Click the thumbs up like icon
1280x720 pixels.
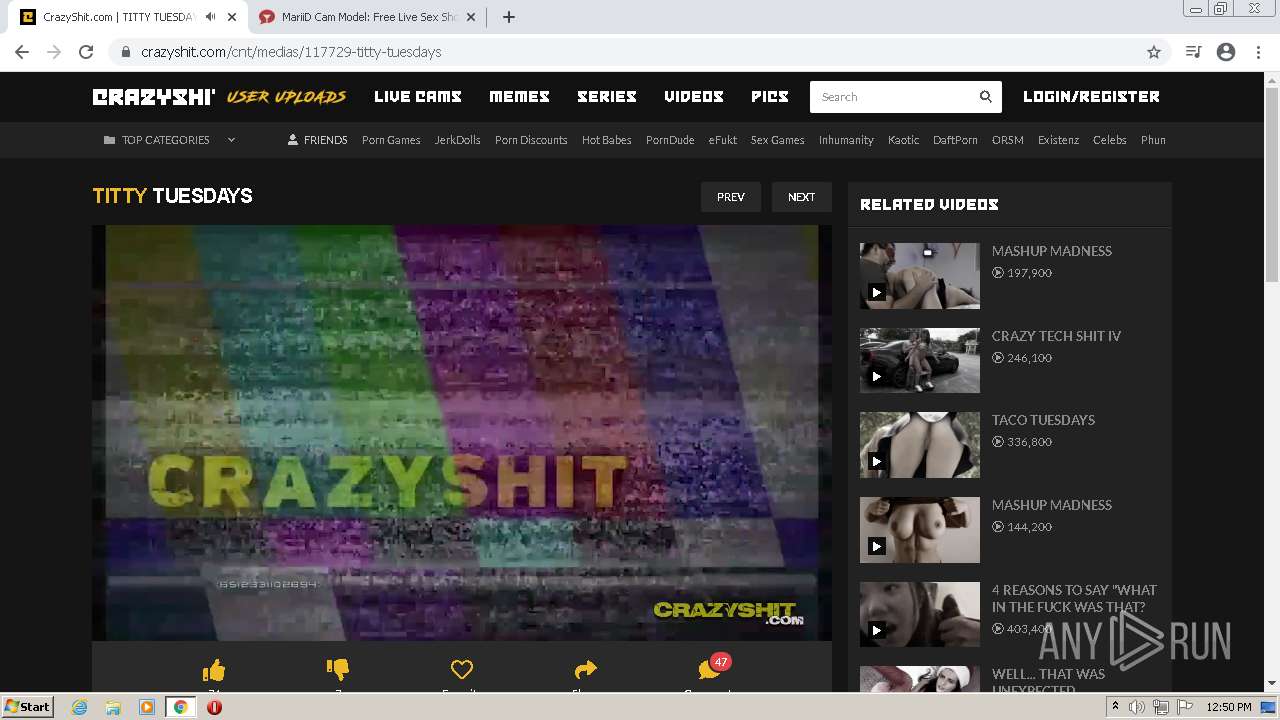click(214, 670)
